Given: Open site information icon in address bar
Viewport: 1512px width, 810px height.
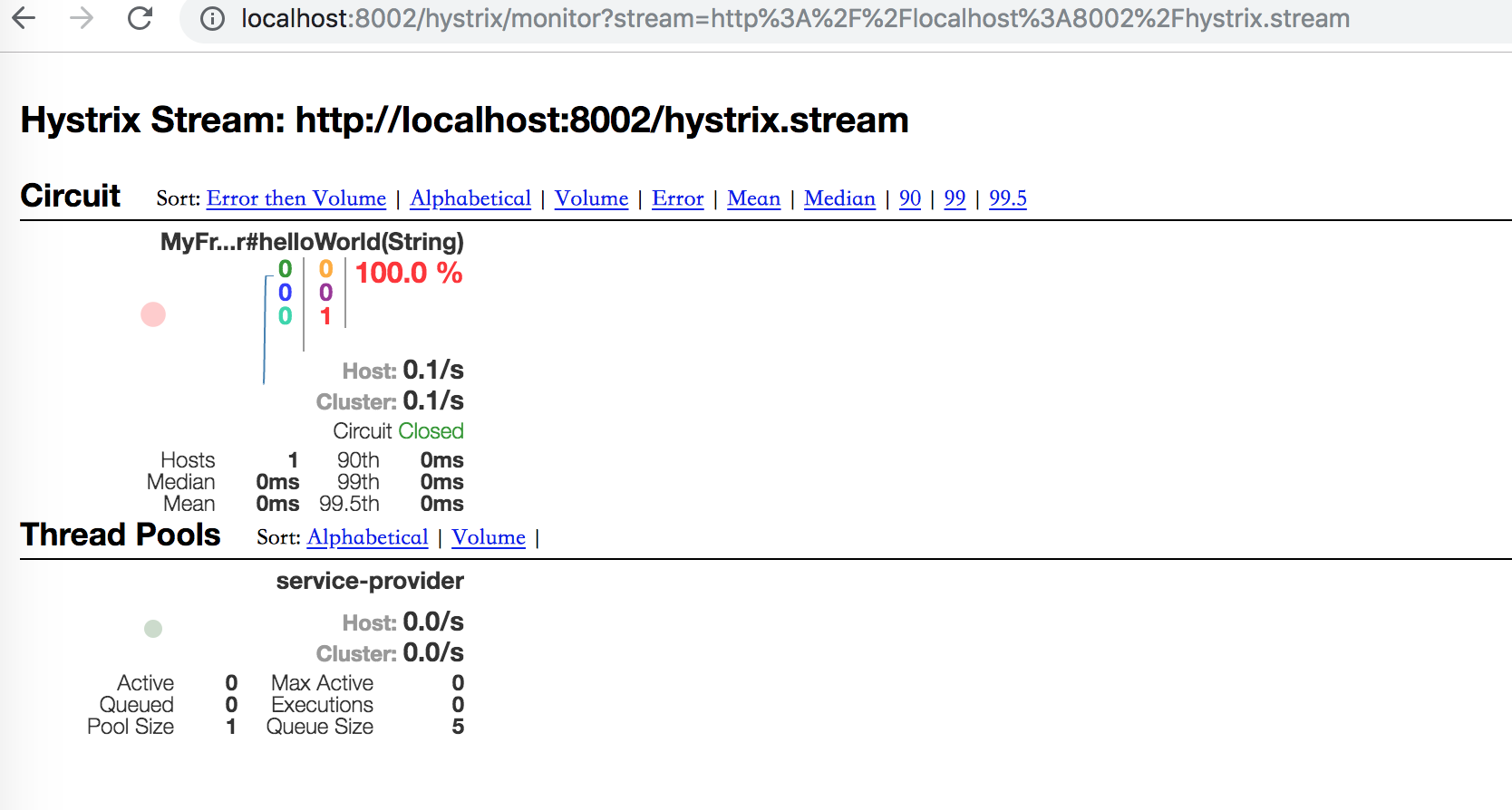Looking at the screenshot, I should (x=212, y=19).
